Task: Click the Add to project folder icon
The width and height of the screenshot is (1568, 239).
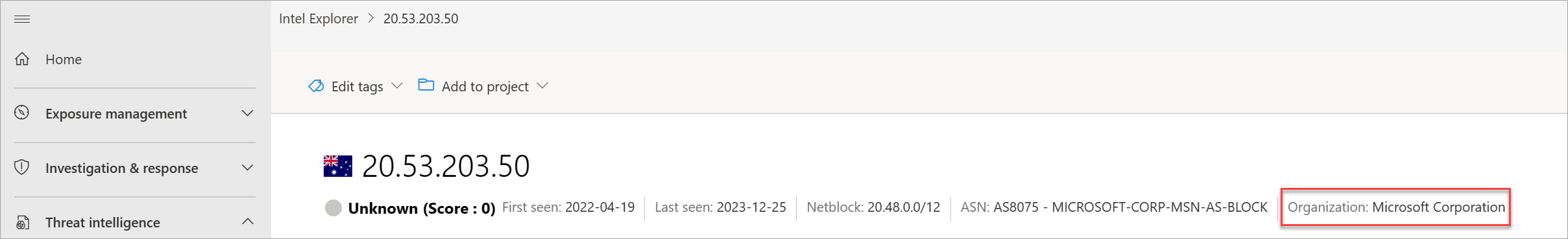Action: pos(426,85)
